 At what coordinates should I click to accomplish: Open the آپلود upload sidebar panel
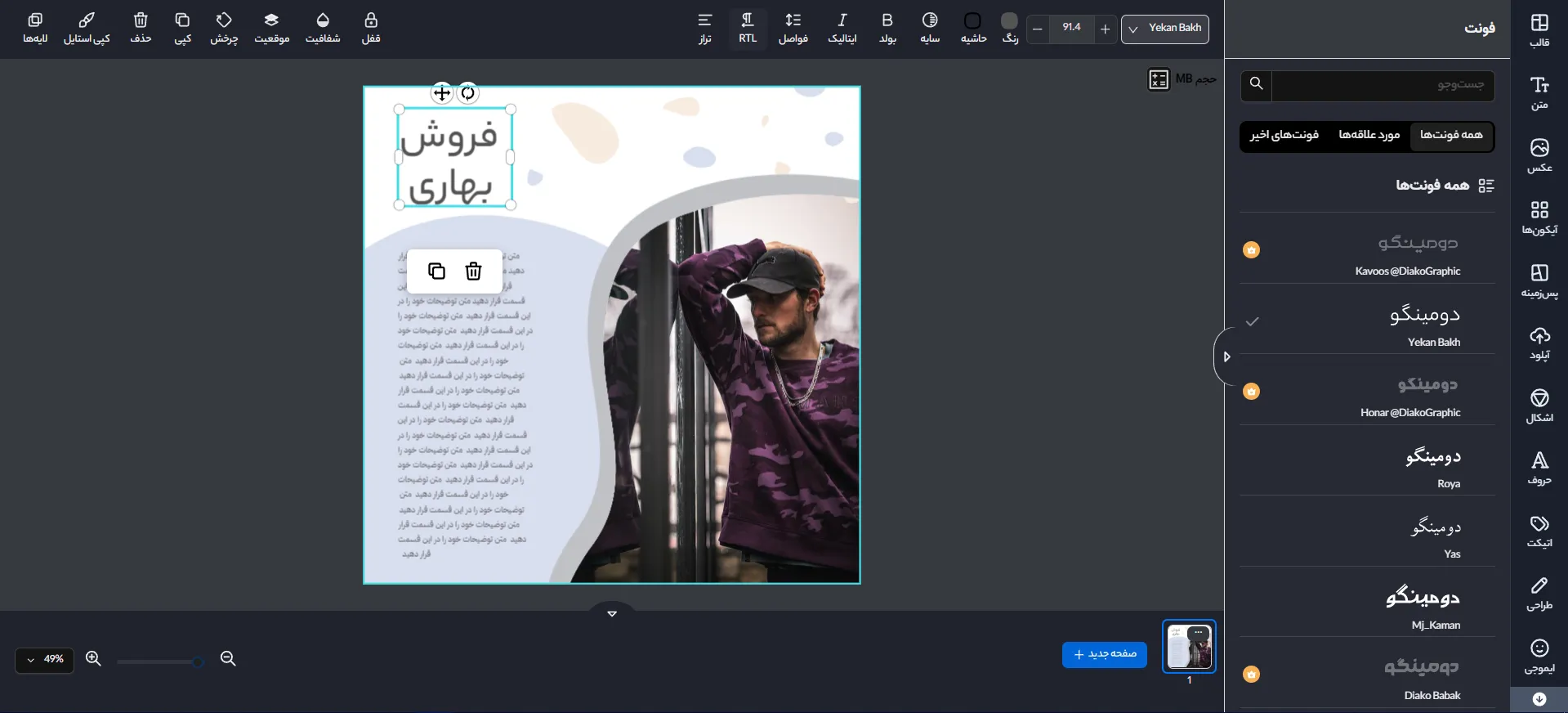click(x=1539, y=343)
